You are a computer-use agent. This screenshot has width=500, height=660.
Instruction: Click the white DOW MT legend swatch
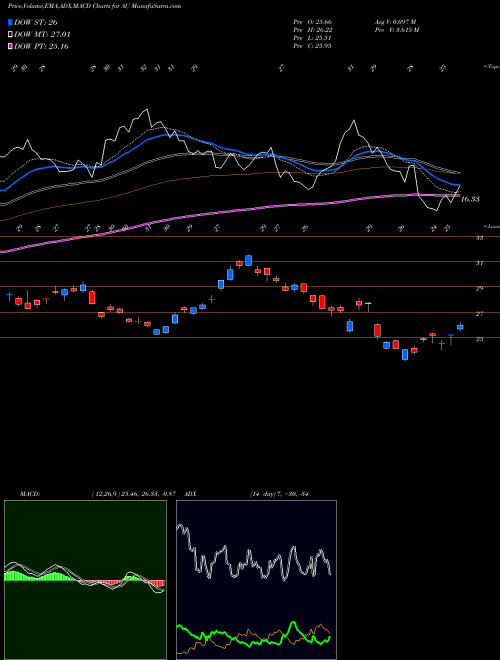tap(11, 35)
